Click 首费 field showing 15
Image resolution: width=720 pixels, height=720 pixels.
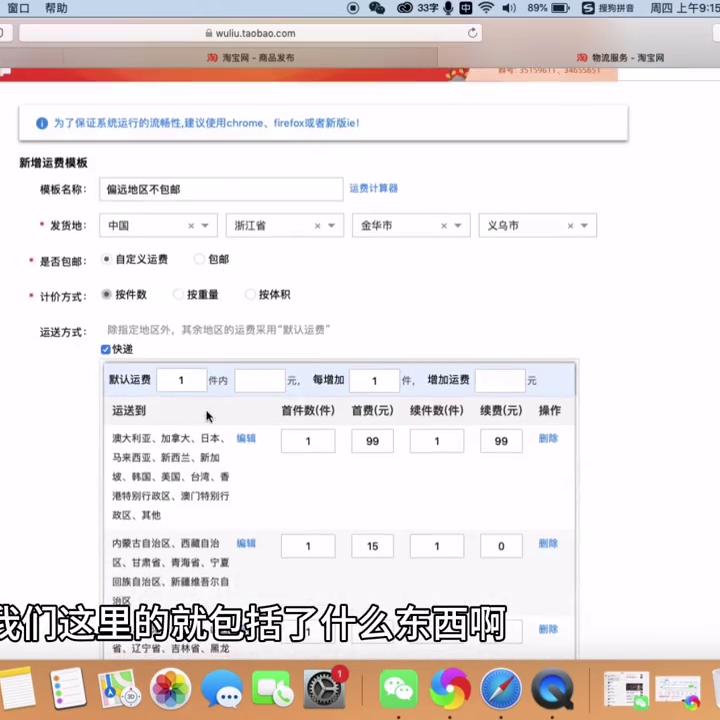372,546
